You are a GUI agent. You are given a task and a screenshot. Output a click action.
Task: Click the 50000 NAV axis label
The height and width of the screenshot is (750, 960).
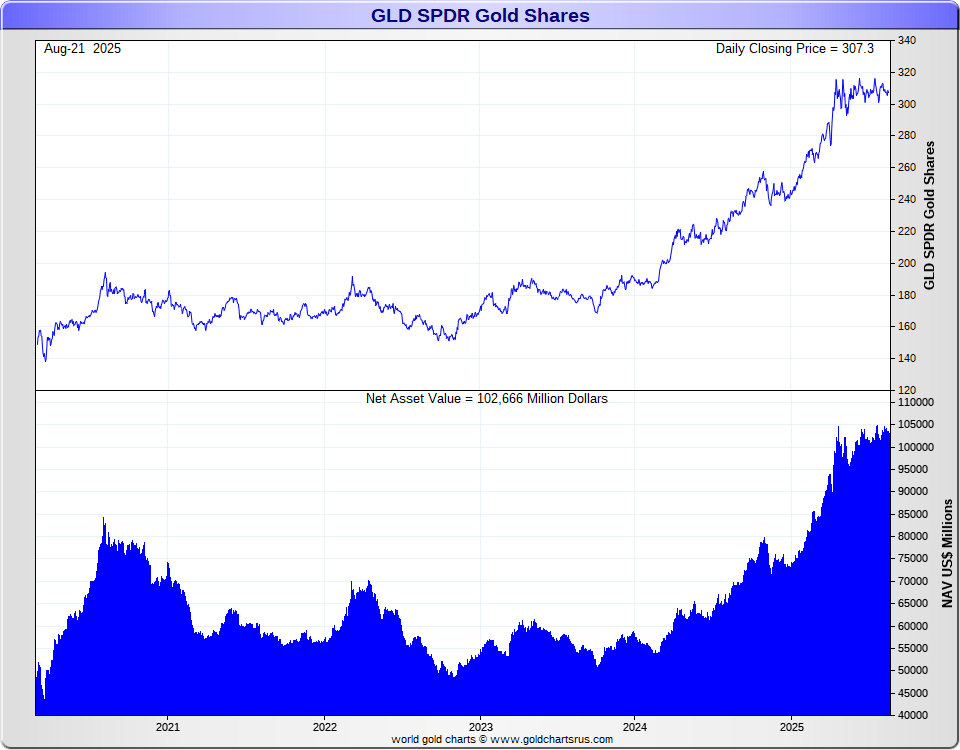click(913, 670)
